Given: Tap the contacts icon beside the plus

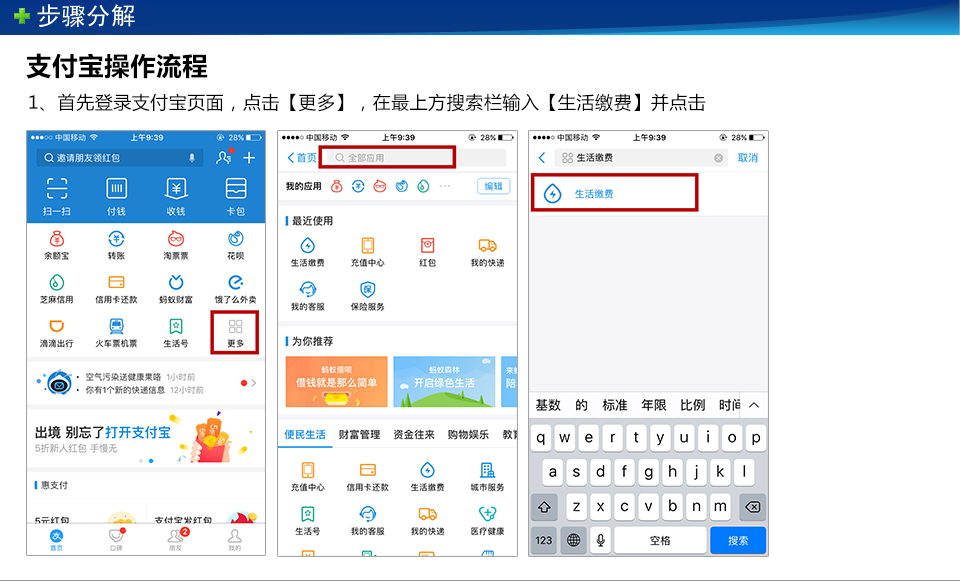Looking at the screenshot, I should [224, 157].
